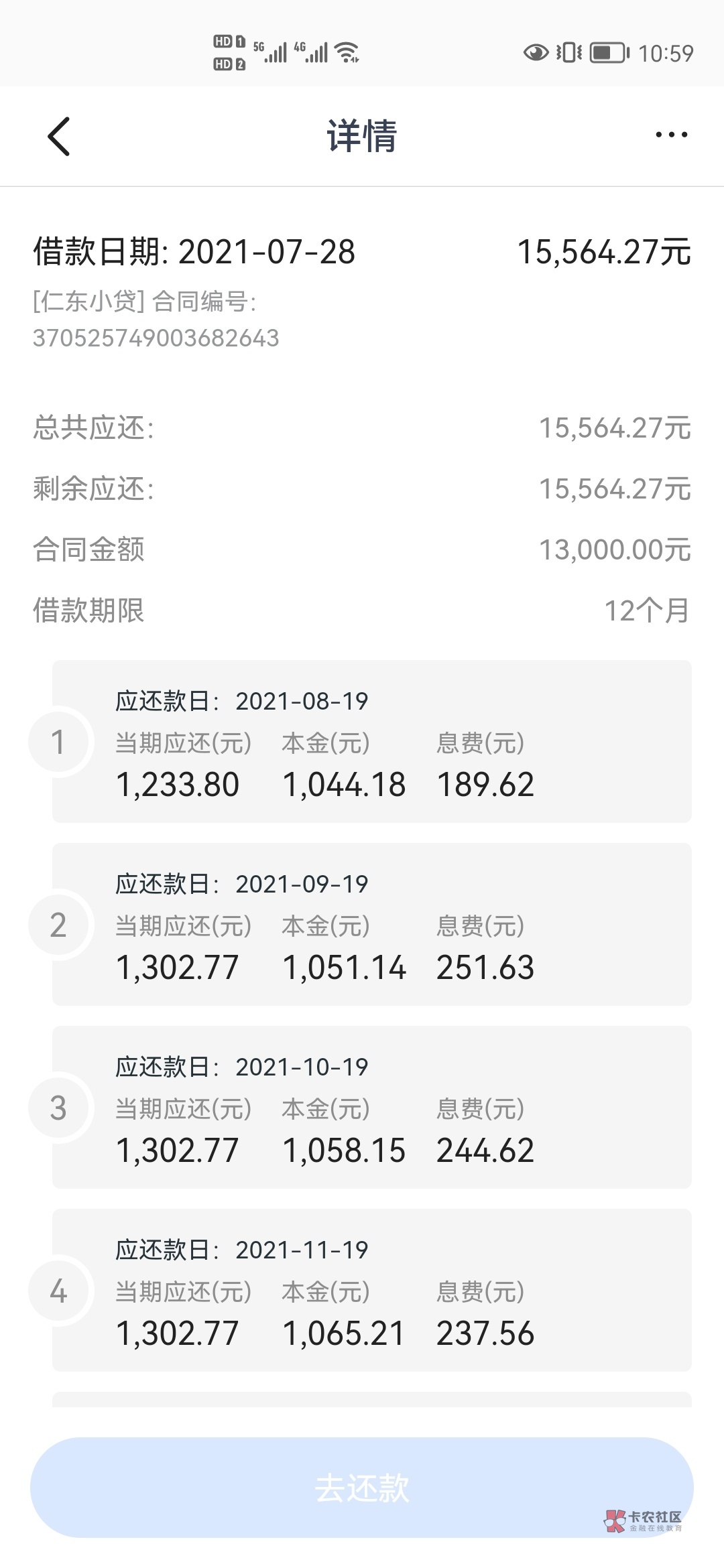This screenshot has height=1568, width=724.
Task: Tap the Wi-Fi status icon
Action: [x=347, y=52]
